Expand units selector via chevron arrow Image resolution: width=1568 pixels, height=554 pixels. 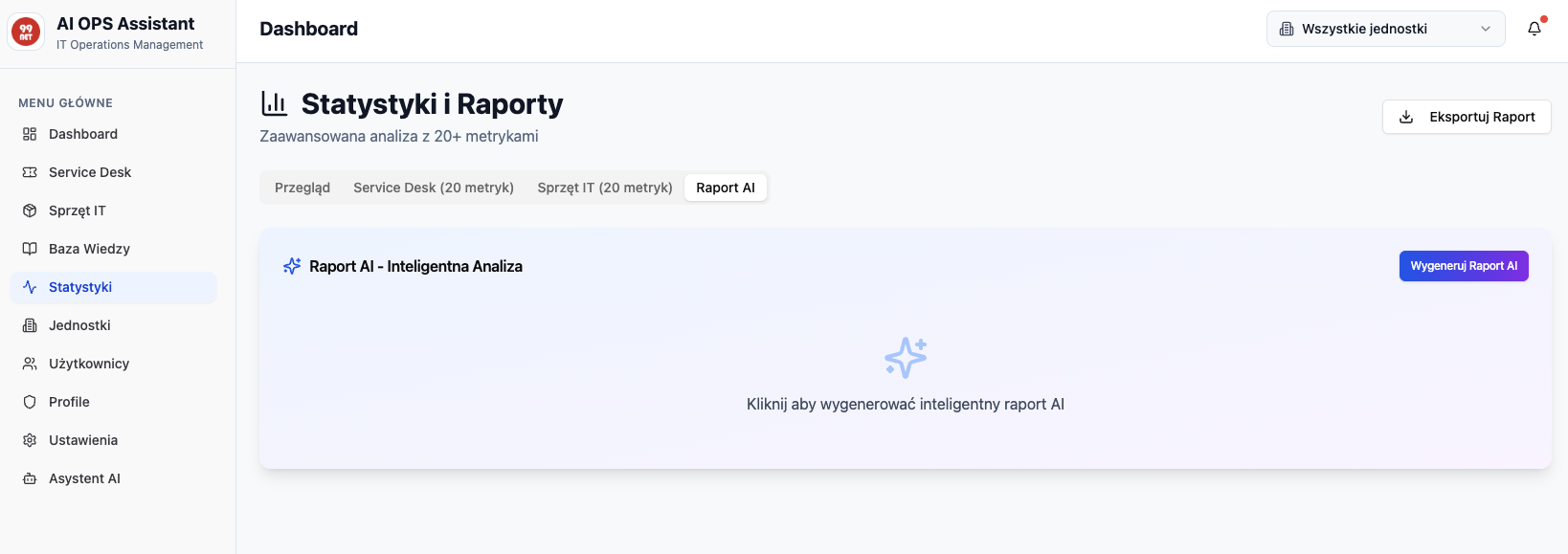click(x=1486, y=29)
